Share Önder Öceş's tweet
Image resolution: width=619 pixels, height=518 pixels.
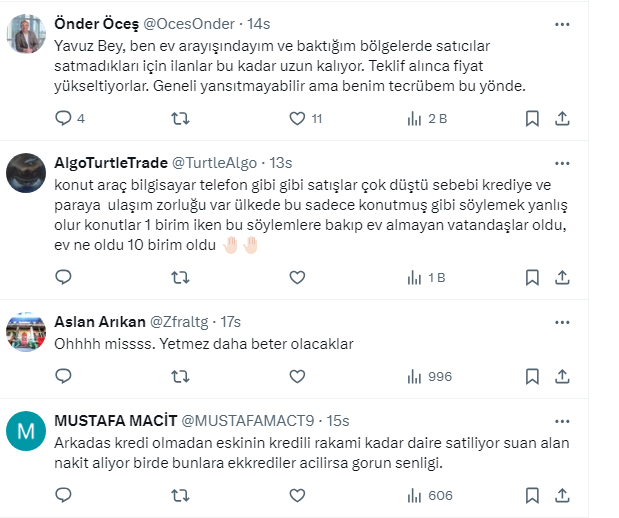[562, 119]
